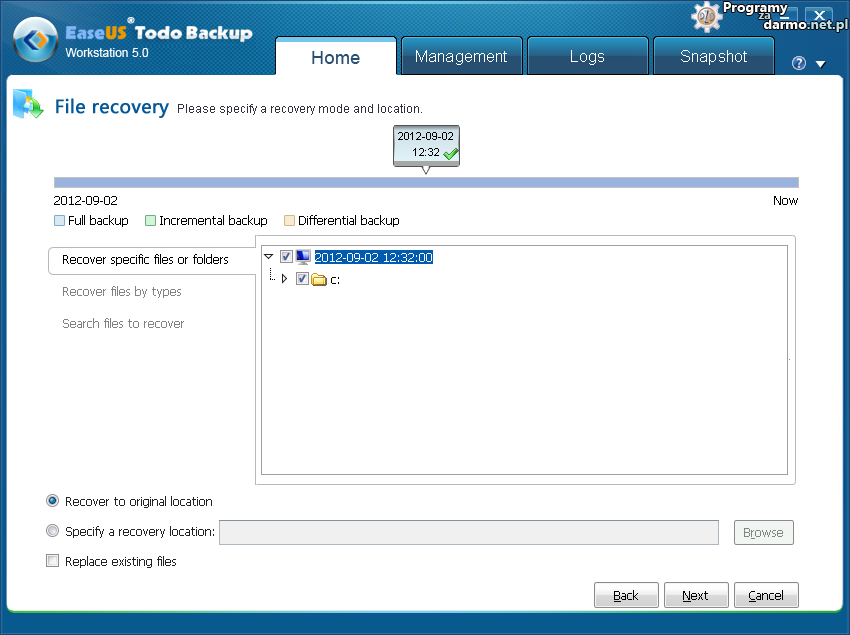Open the Logs tab
Screen dimensions: 850x635
click(587, 57)
